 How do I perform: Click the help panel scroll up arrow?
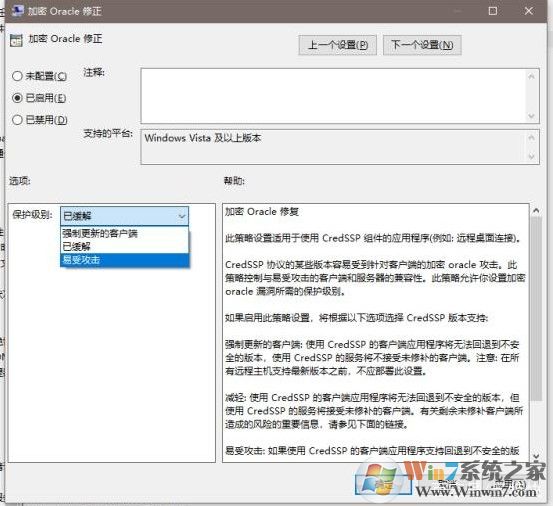(x=536, y=211)
